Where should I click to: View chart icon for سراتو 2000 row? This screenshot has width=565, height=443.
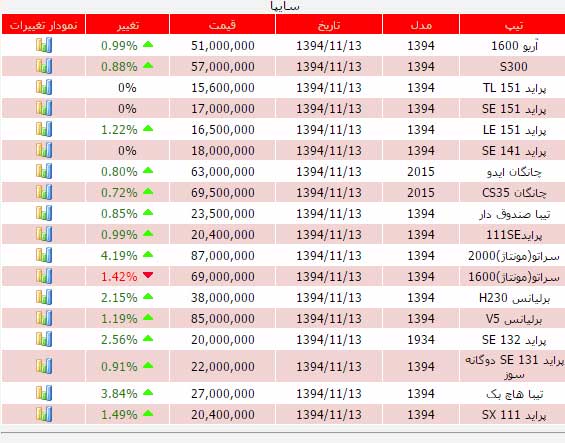[44, 255]
